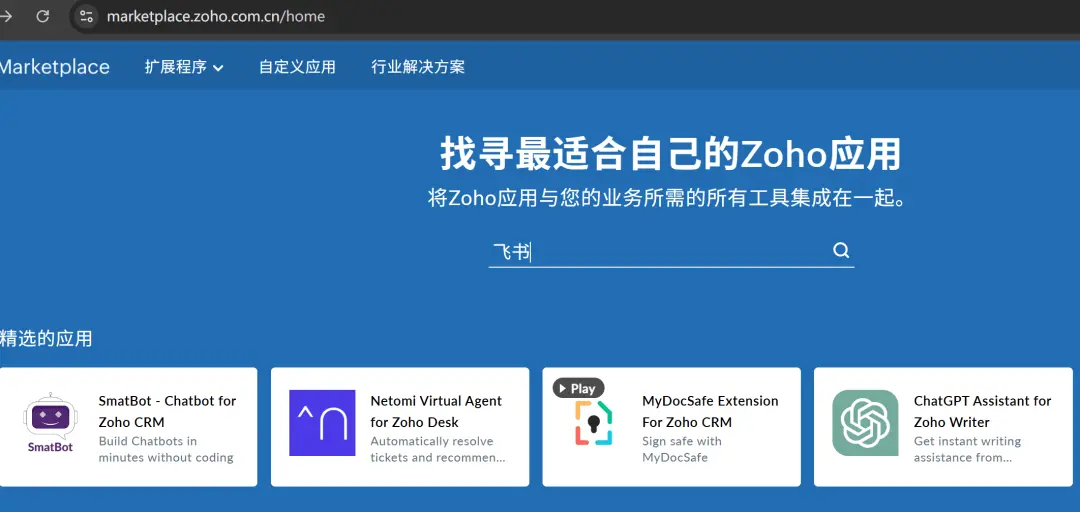This screenshot has height=512, width=1080.
Task: Open the 扩展程序 menu
Action: (184, 67)
